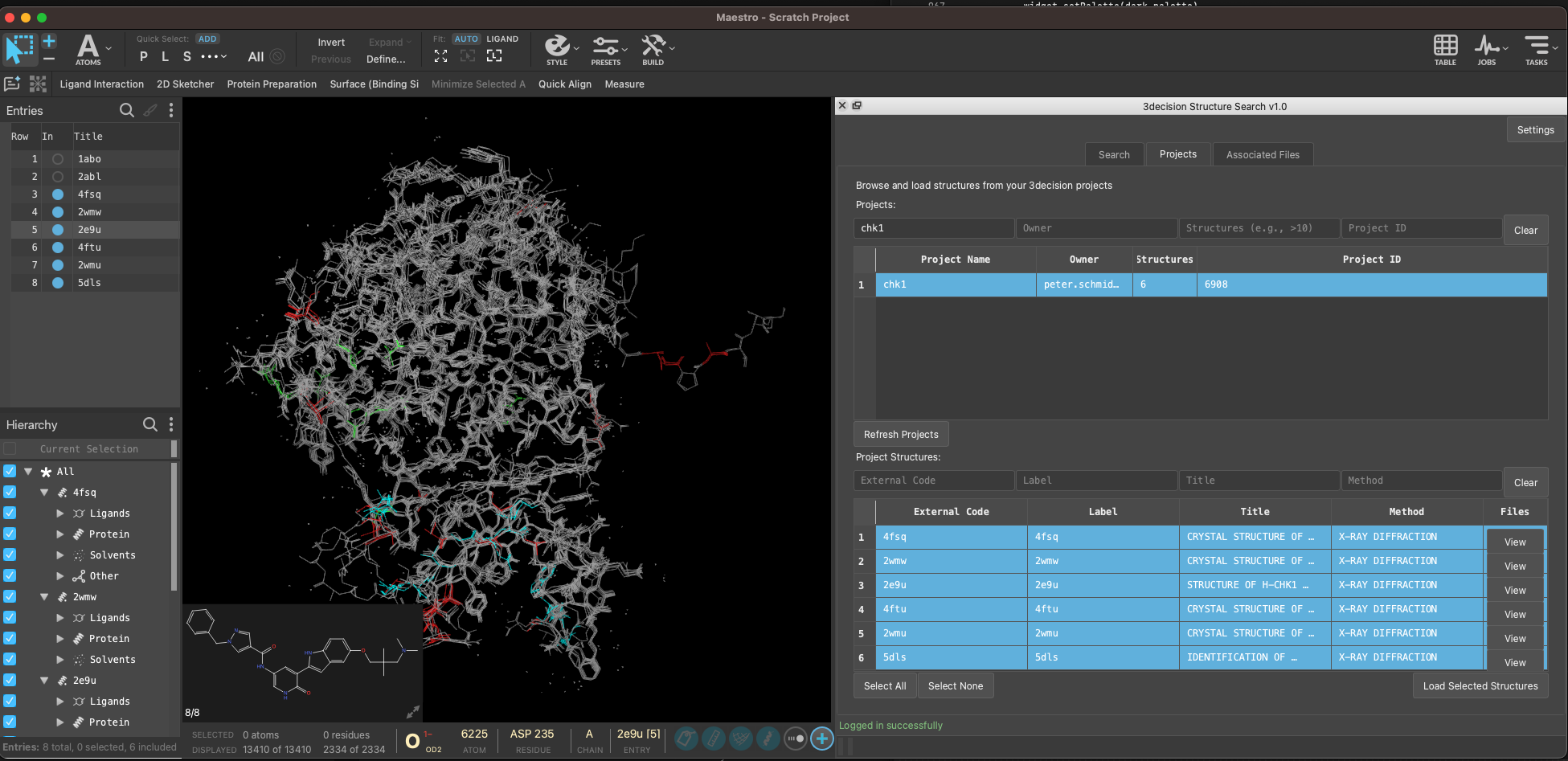The width and height of the screenshot is (1568, 761).
Task: Quick select Ligand with the L button
Action: point(165,56)
